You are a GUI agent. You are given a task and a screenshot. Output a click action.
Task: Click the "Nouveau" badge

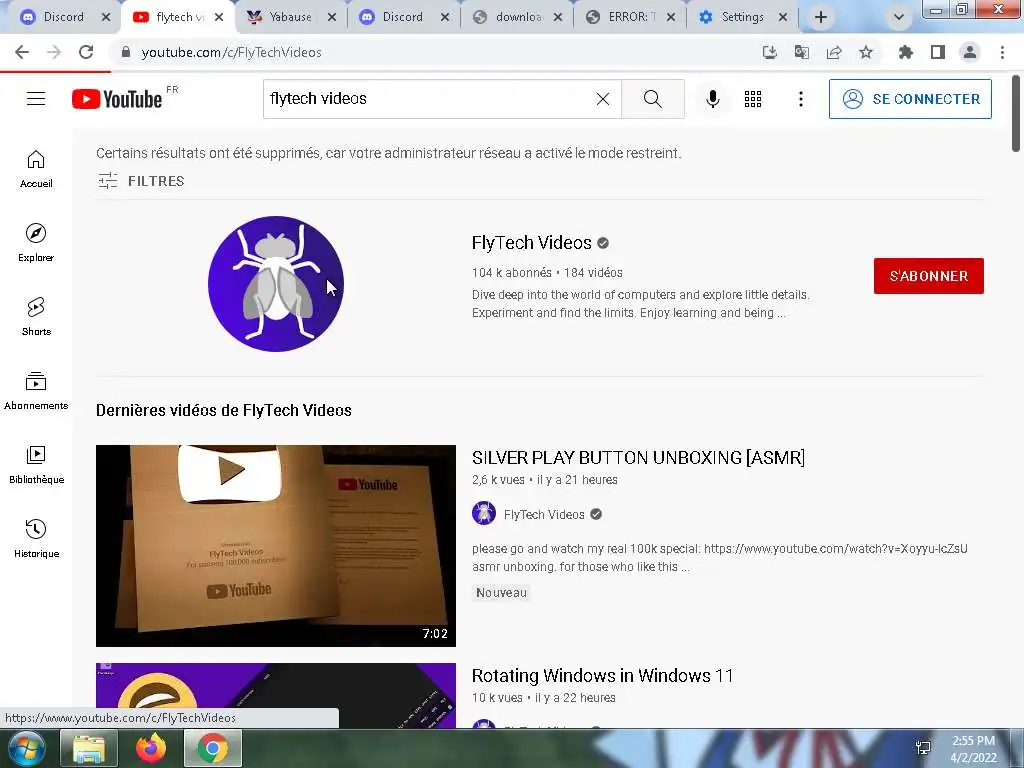pyautogui.click(x=501, y=593)
